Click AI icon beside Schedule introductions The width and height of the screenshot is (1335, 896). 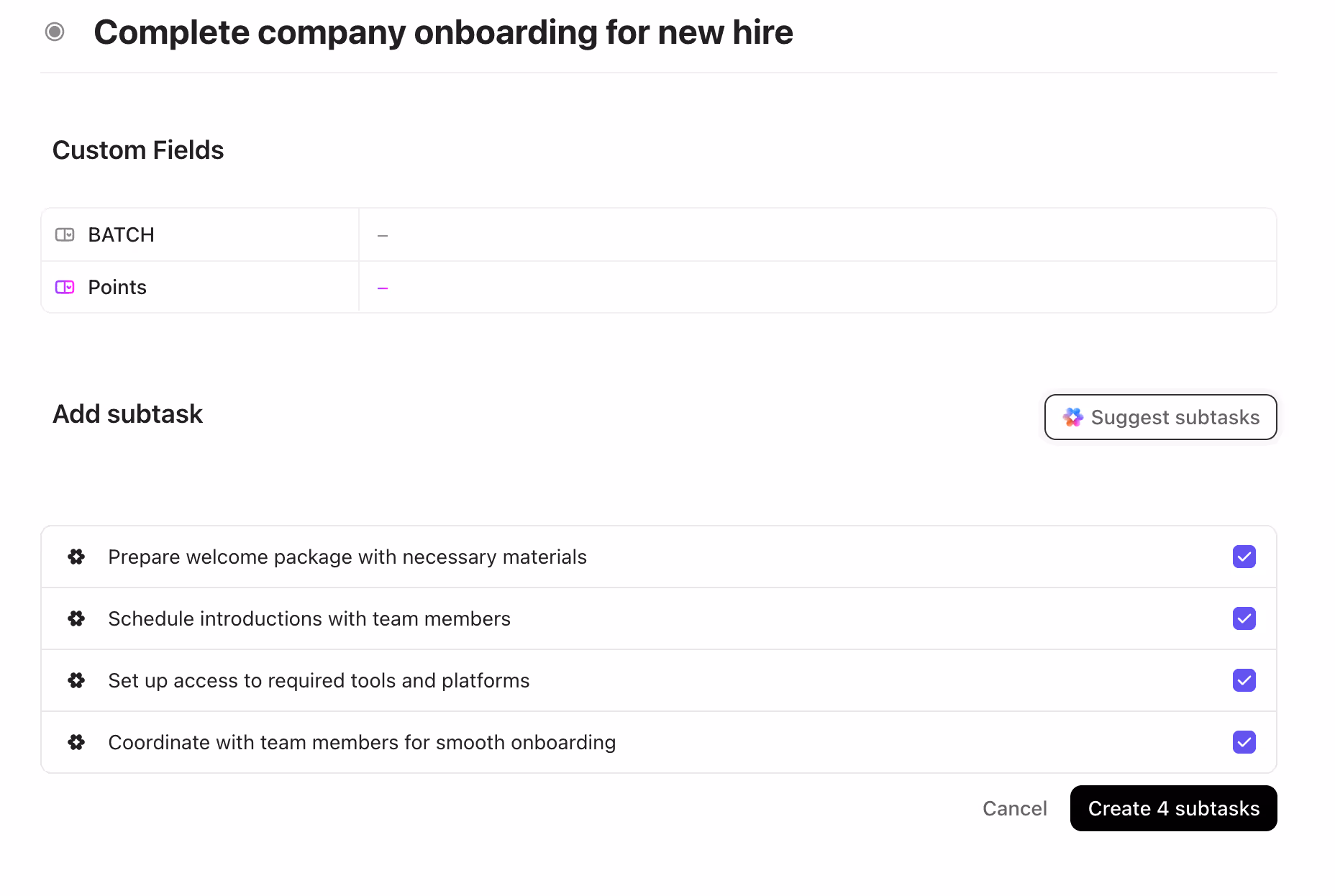coord(76,618)
